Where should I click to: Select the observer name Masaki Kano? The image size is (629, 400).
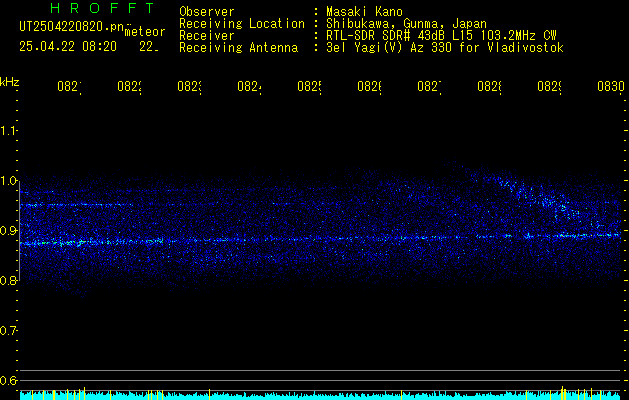click(364, 11)
